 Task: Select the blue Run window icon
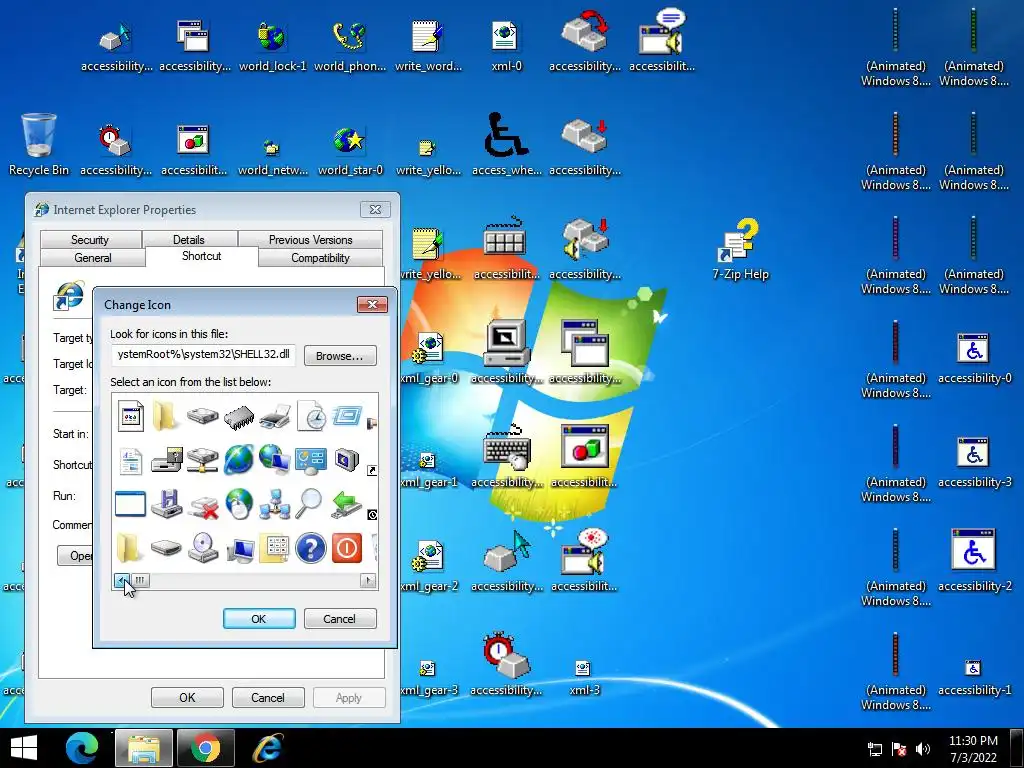[x=347, y=415]
